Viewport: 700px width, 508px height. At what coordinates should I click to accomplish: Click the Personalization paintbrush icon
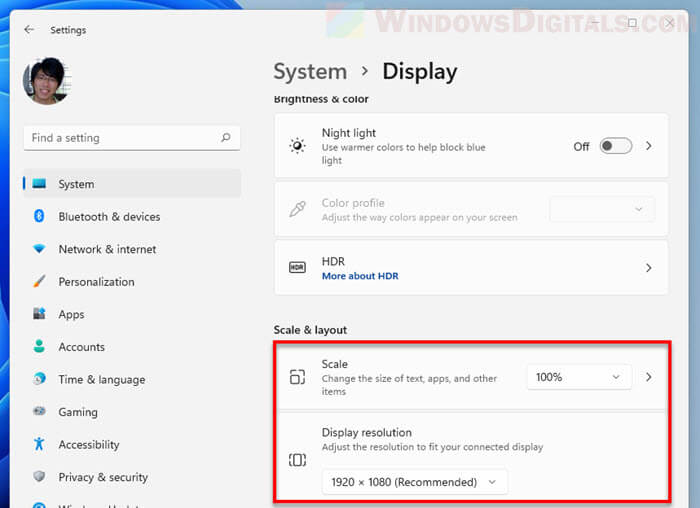[x=39, y=281]
